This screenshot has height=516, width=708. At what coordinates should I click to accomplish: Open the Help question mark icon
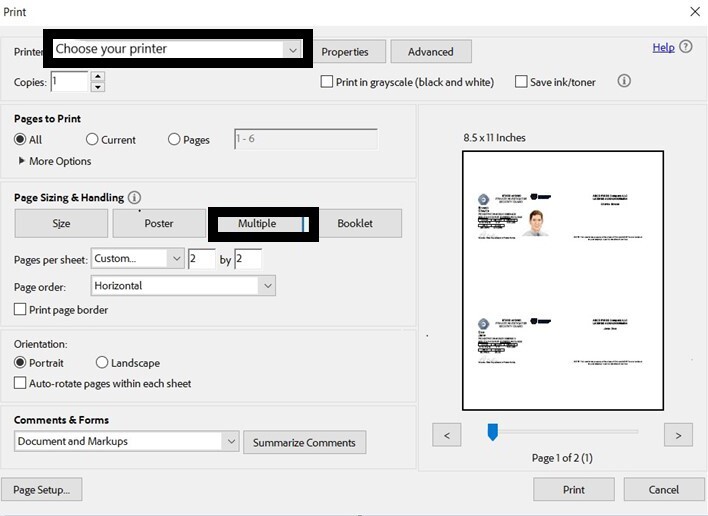685,47
